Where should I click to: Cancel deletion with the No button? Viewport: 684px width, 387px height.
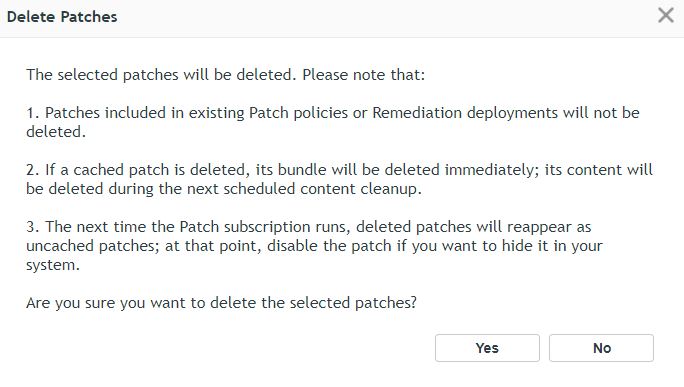pos(601,348)
